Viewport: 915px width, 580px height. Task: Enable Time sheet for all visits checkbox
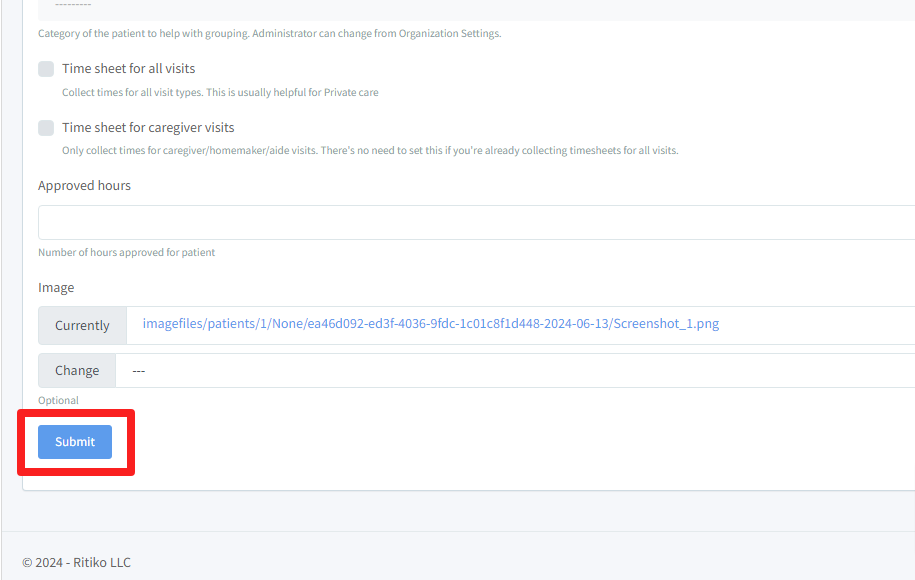tap(46, 69)
